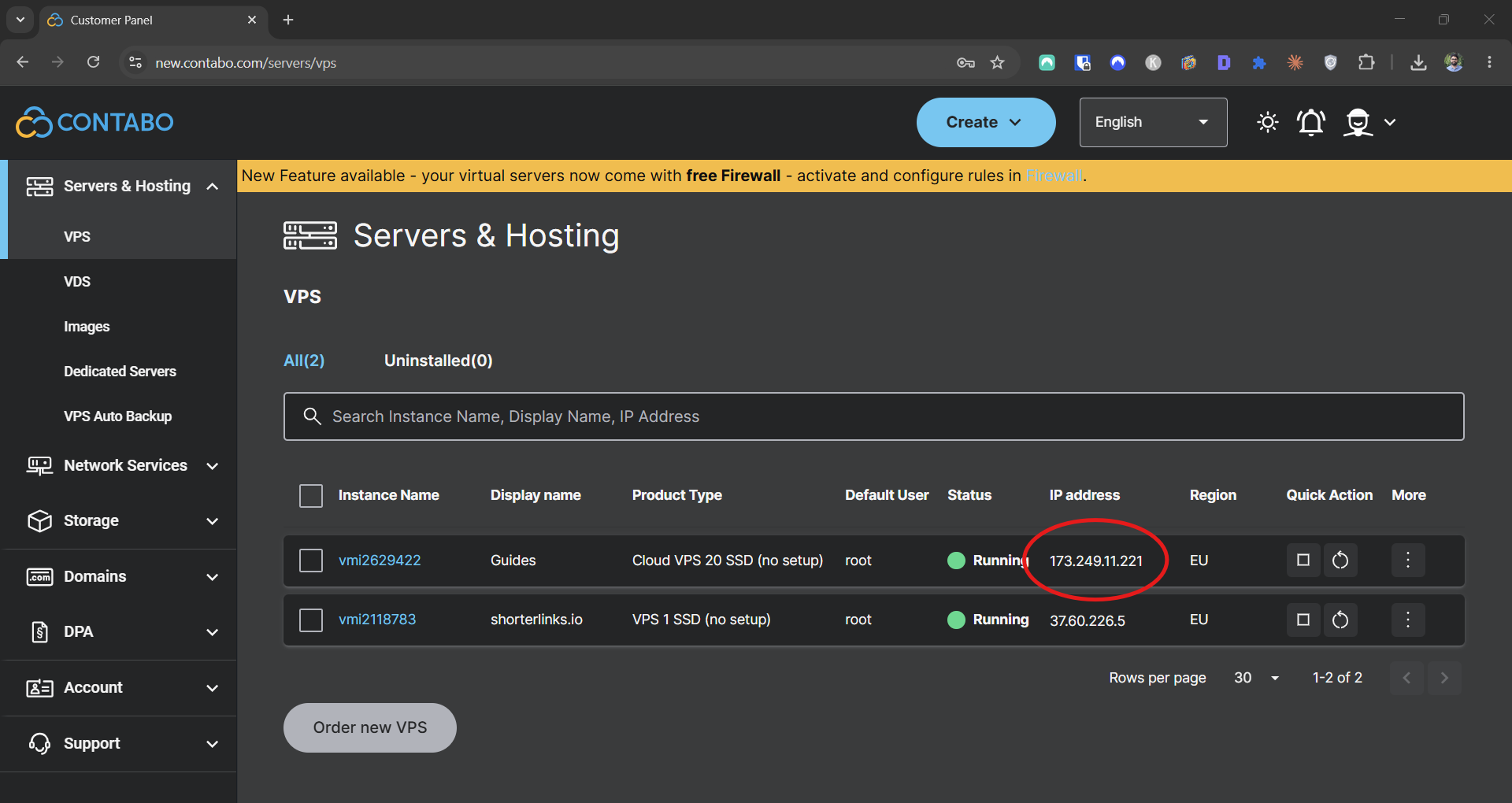The width and height of the screenshot is (1512, 803).
Task: Click the DPA document icon
Action: (x=39, y=632)
